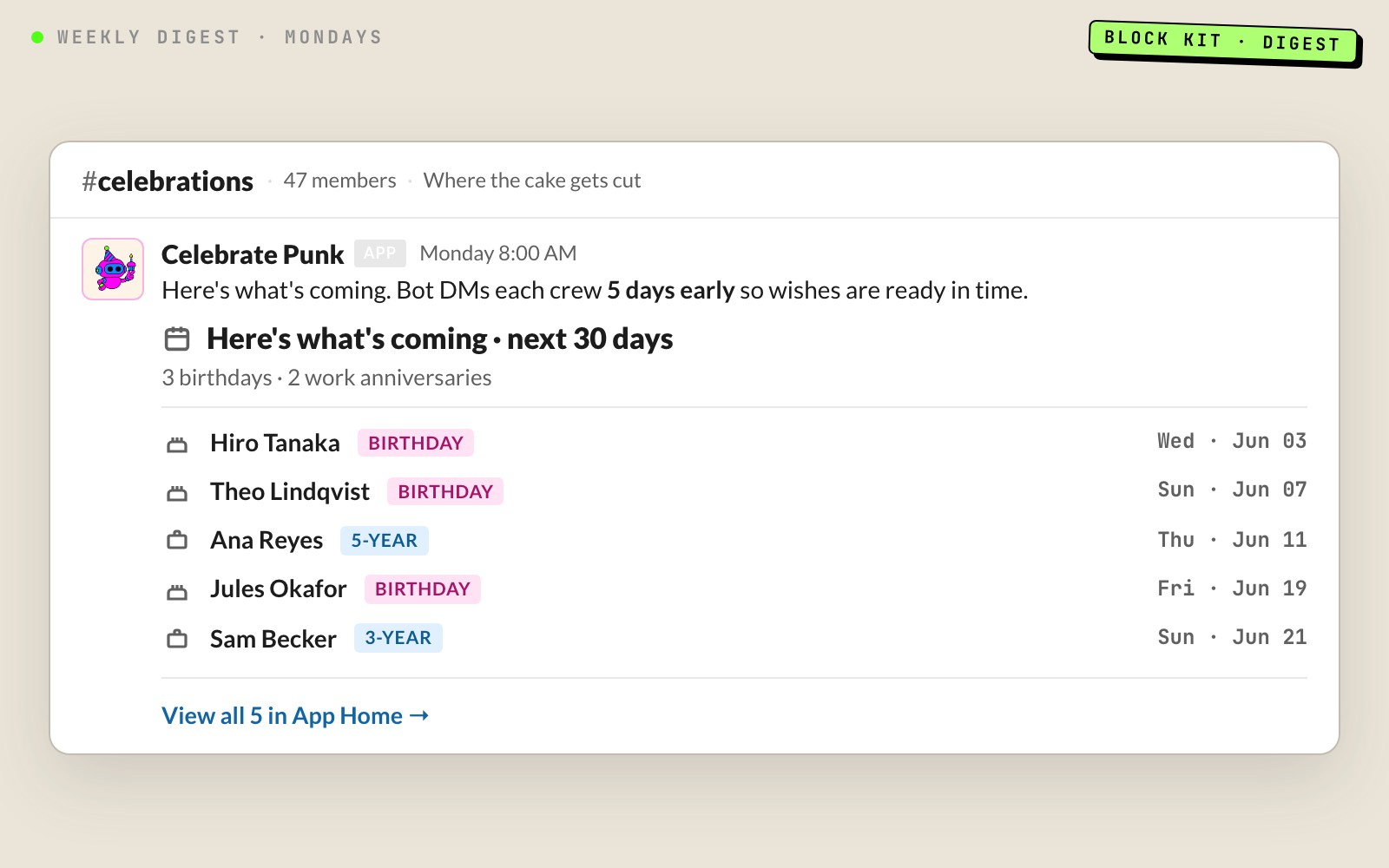Click the calendar icon beside the heading
Screen dimensions: 1389x868
click(x=177, y=339)
